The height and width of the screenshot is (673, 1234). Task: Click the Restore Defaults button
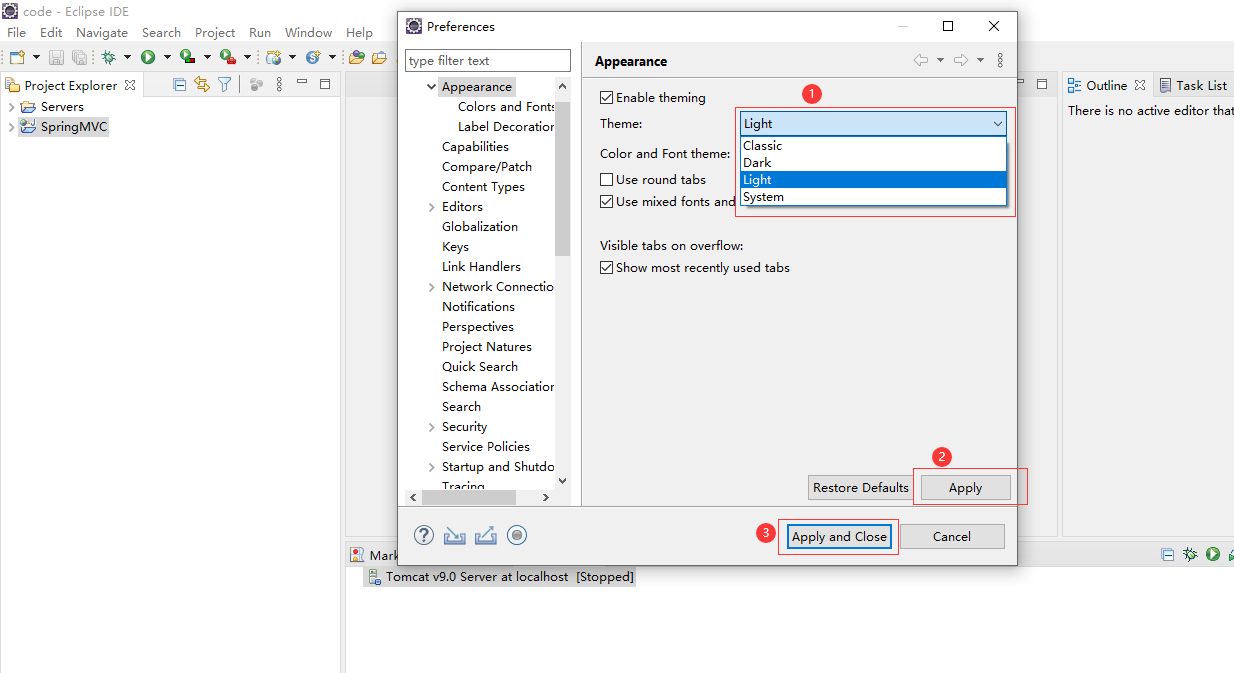(861, 488)
